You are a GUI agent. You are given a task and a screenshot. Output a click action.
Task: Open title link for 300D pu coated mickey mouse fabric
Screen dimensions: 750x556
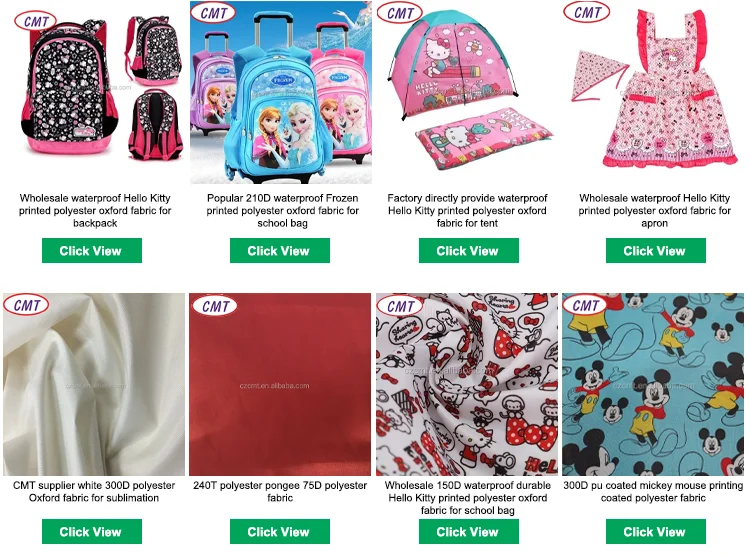coord(653,491)
